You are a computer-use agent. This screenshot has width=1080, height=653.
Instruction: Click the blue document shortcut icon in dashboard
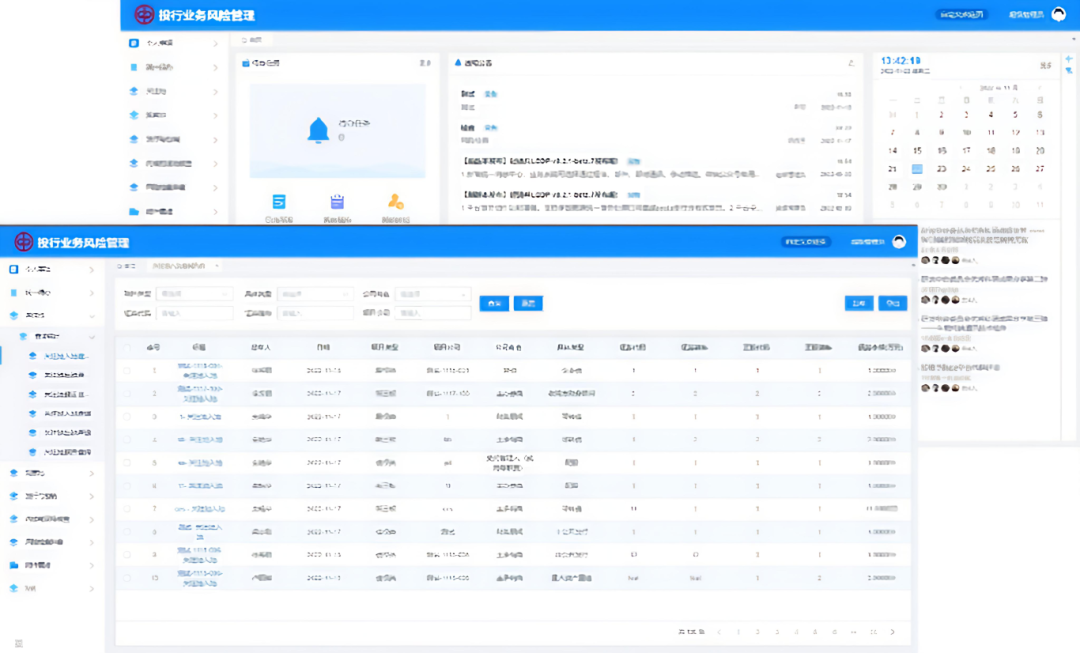tap(279, 201)
